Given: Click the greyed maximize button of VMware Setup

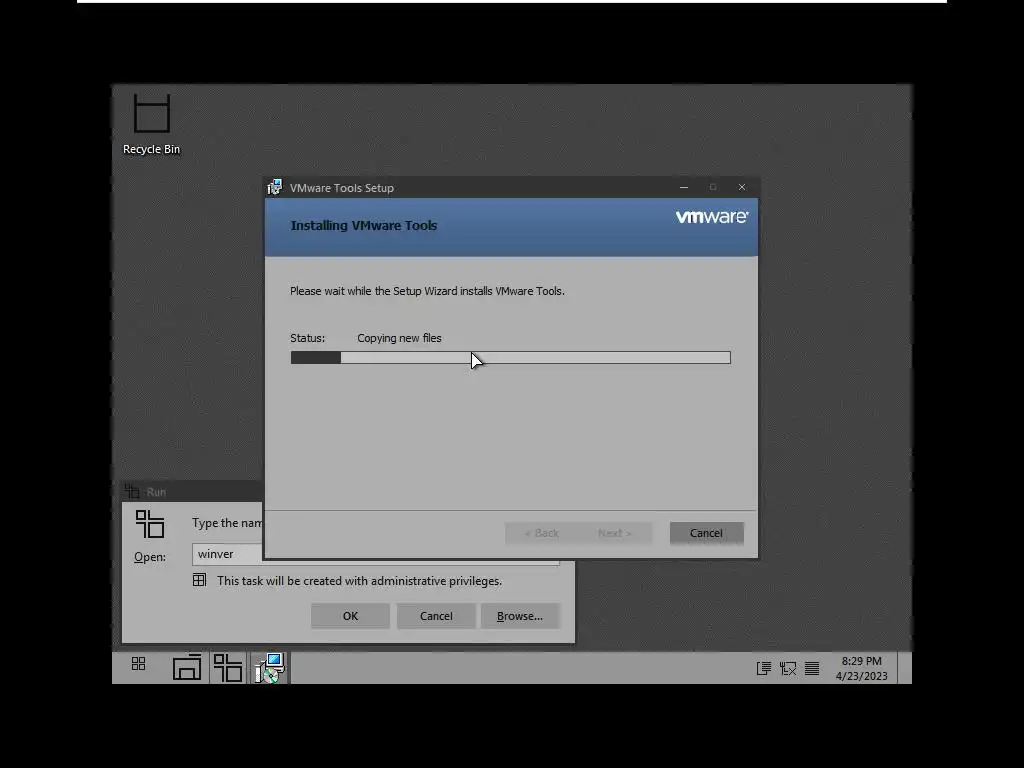Looking at the screenshot, I should click(x=712, y=187).
